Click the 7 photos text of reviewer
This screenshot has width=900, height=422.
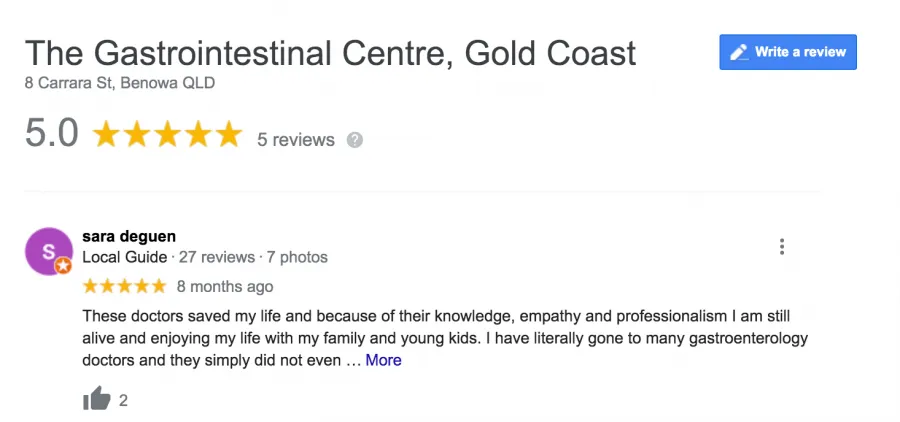pos(297,257)
